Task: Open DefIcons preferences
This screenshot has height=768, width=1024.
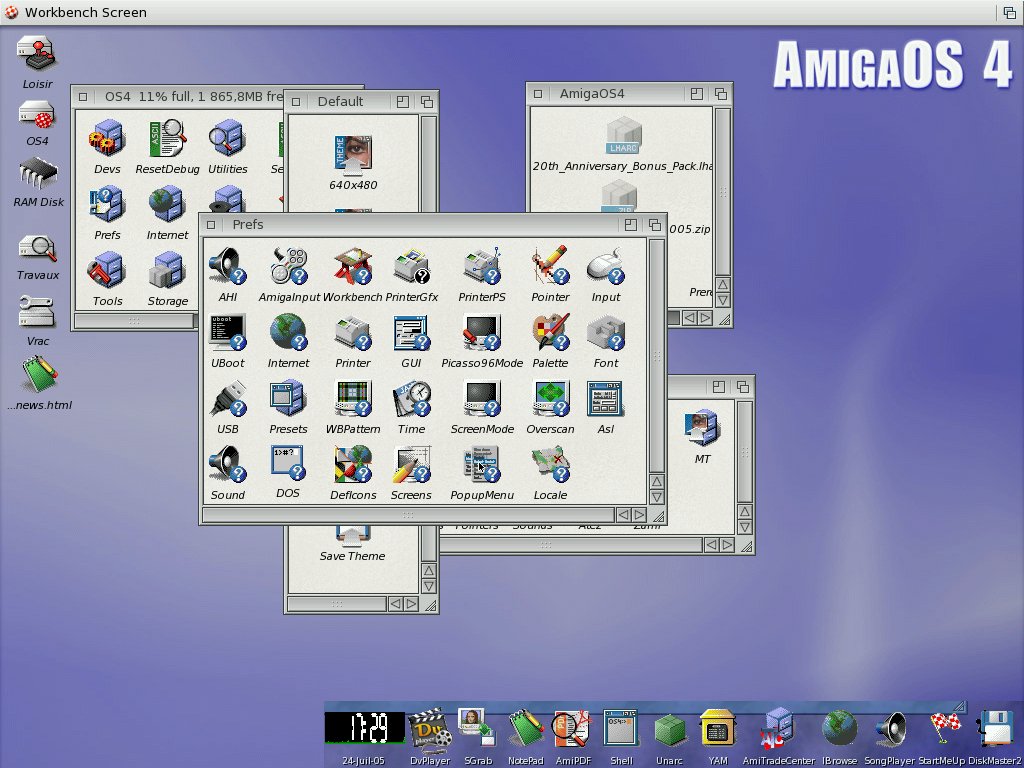Action: click(353, 465)
